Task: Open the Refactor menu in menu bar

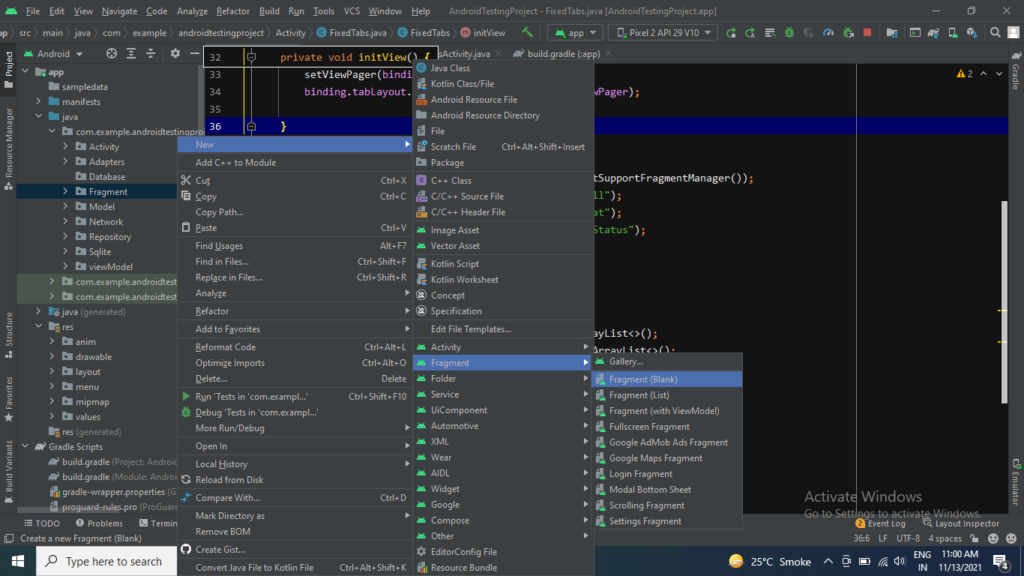Action: tap(233, 11)
